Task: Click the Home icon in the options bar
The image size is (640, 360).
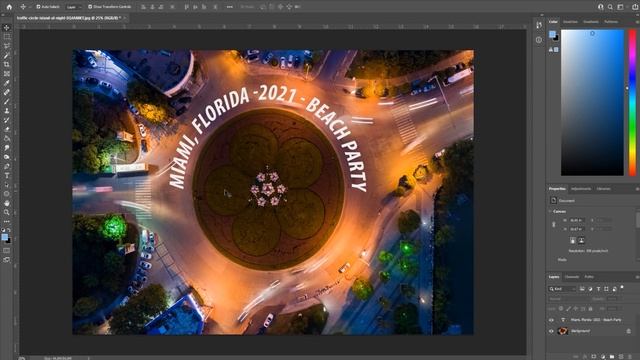Action: click(x=9, y=7)
